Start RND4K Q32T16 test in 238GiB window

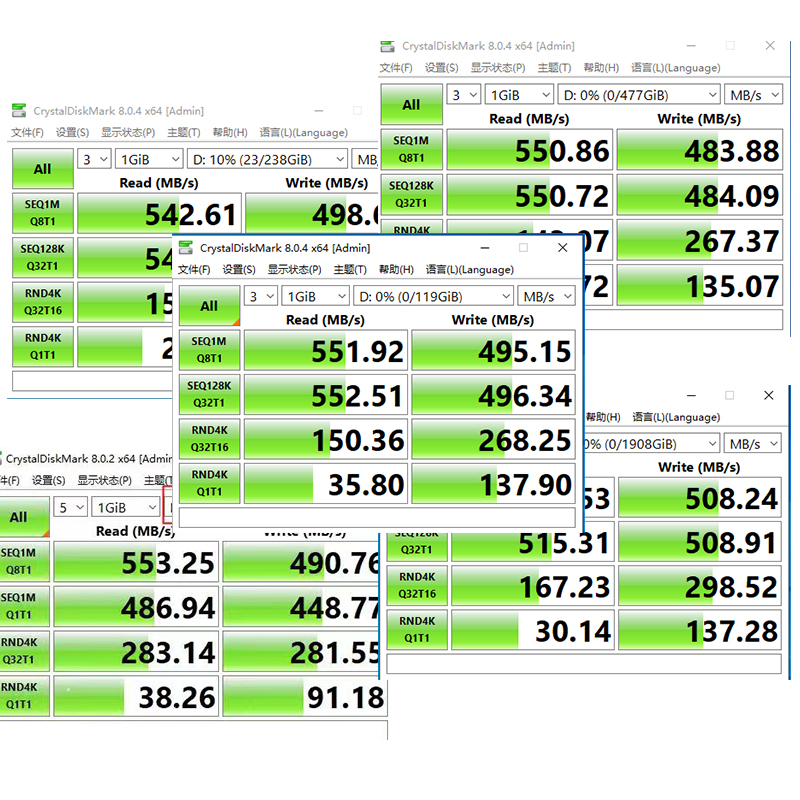coord(43,302)
